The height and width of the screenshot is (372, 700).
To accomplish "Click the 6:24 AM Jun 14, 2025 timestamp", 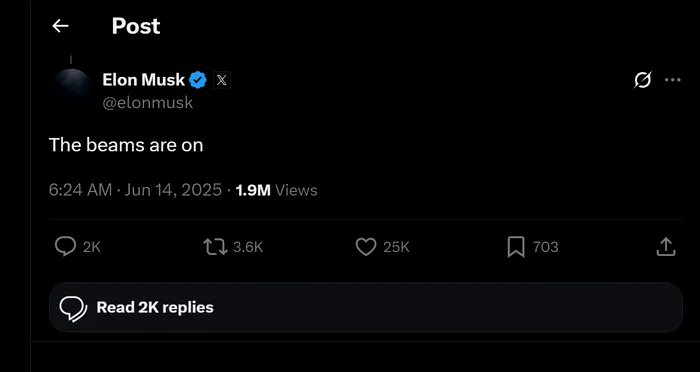I will point(135,190).
